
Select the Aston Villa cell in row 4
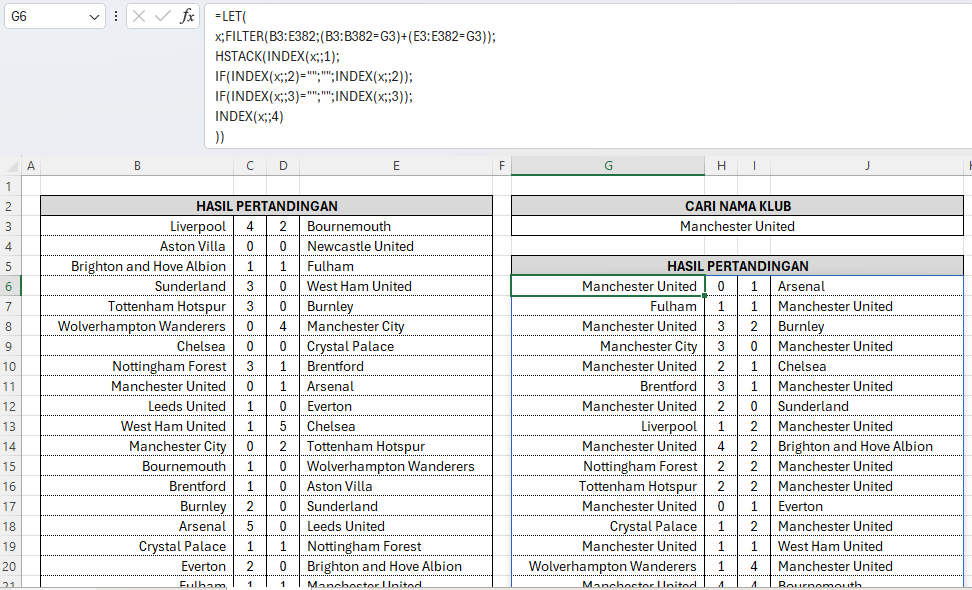pyautogui.click(x=137, y=246)
